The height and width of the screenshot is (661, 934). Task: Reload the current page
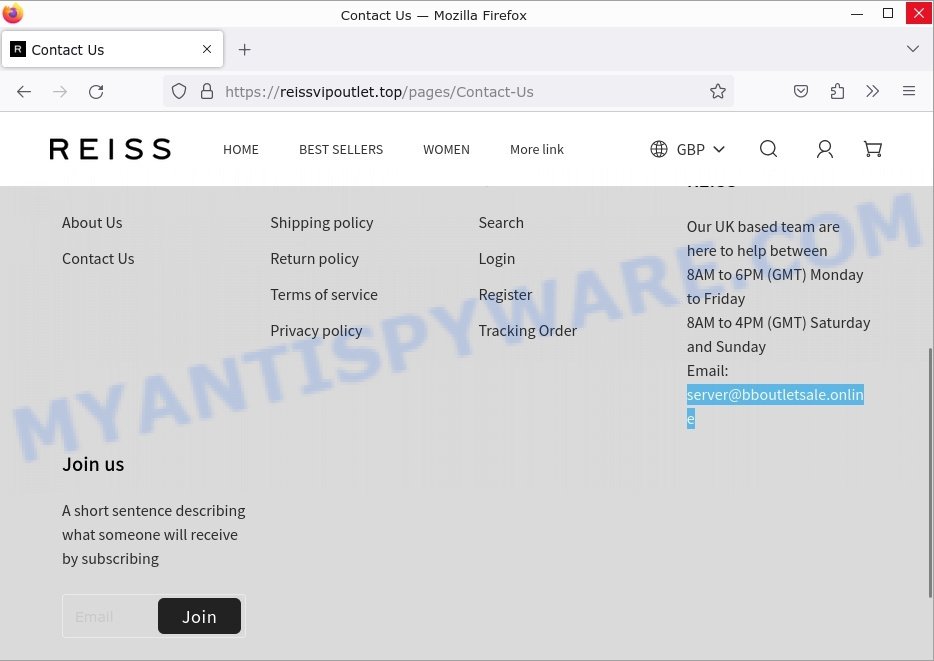pos(96,92)
